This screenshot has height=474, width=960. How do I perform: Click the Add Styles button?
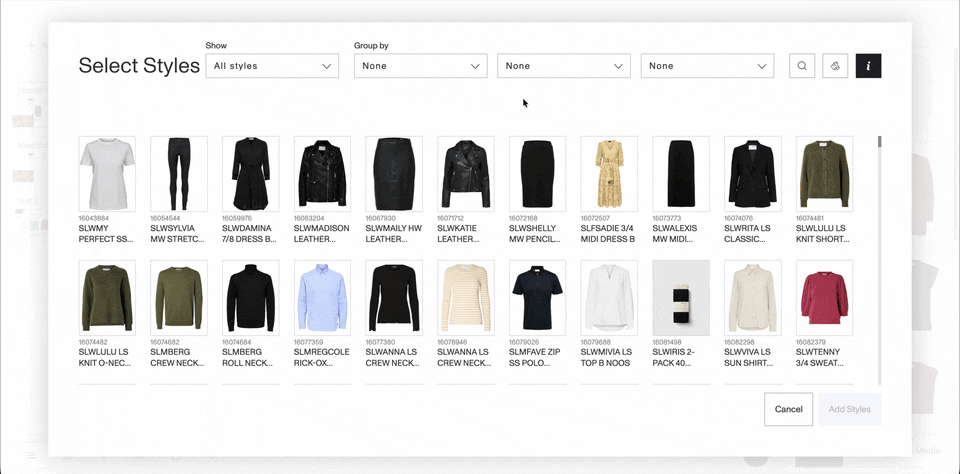(849, 409)
